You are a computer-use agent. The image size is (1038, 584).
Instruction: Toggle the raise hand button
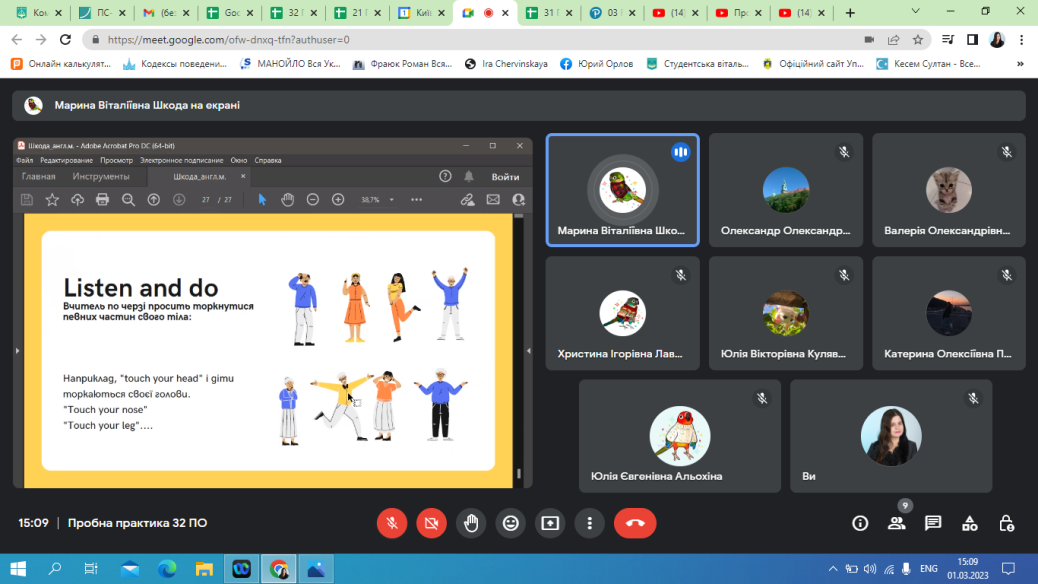click(x=471, y=523)
